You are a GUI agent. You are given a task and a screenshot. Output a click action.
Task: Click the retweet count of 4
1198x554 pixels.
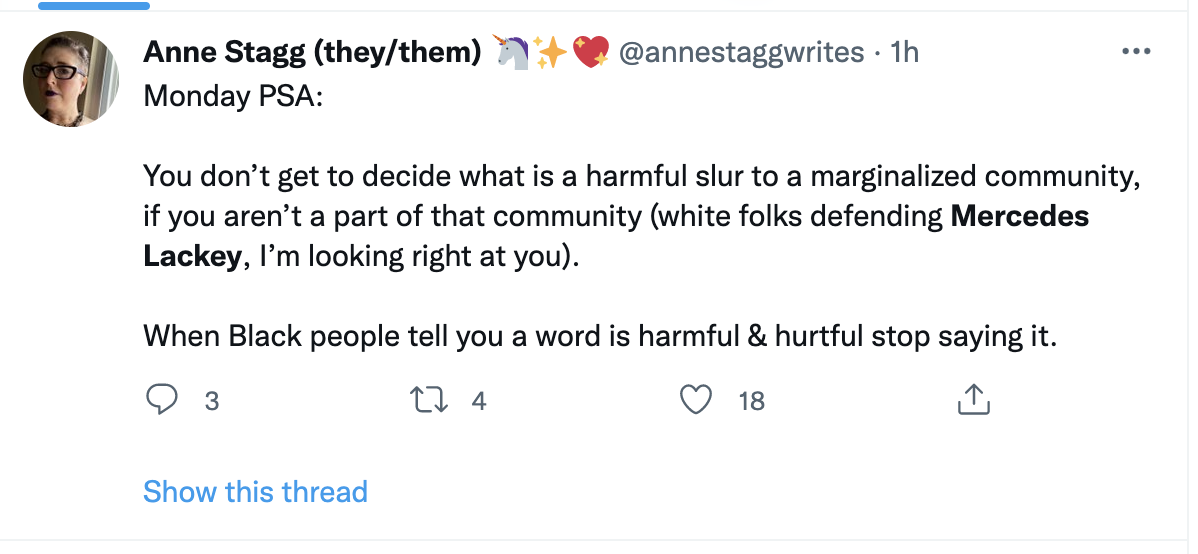click(478, 401)
